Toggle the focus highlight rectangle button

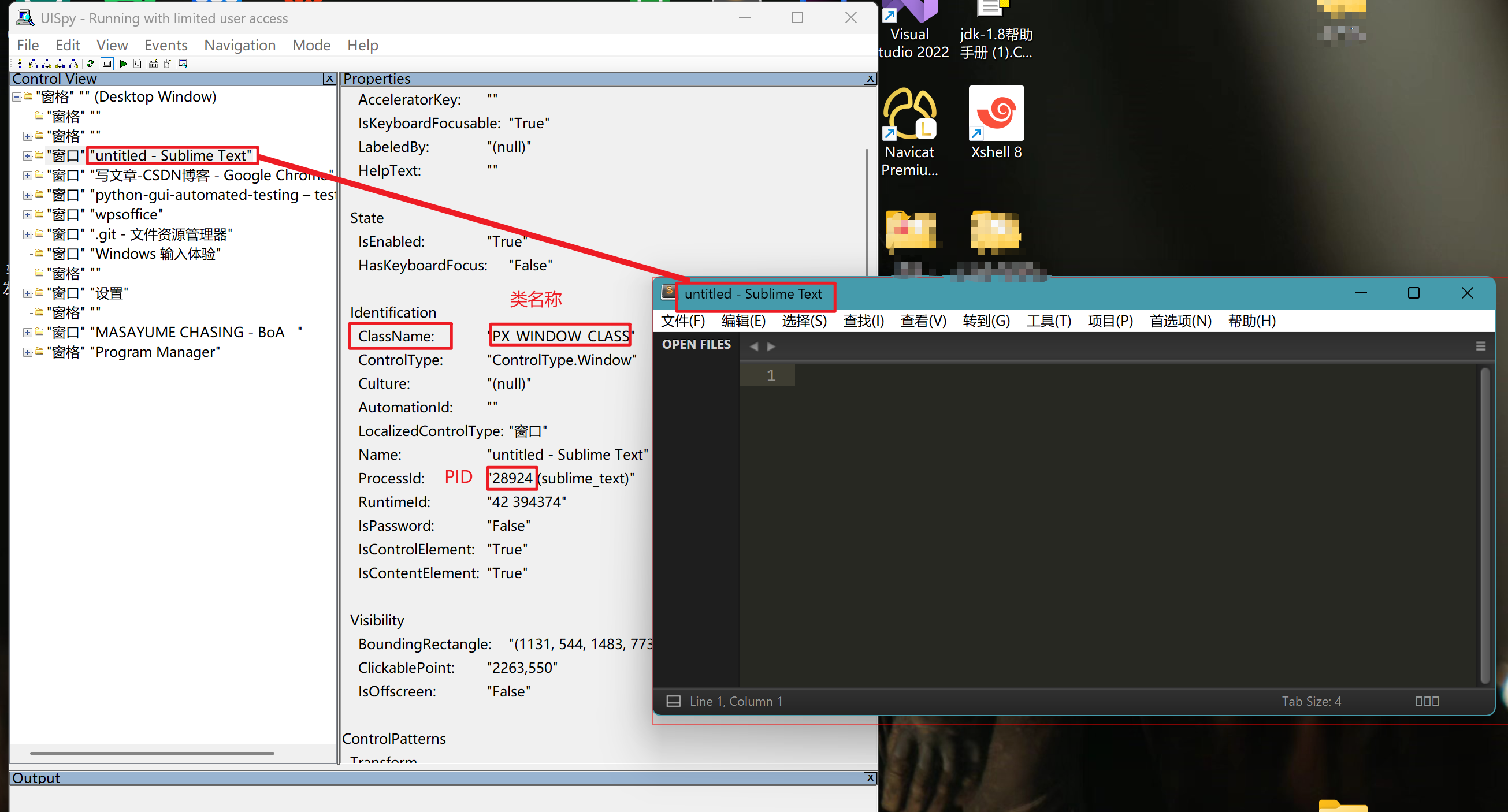107,64
